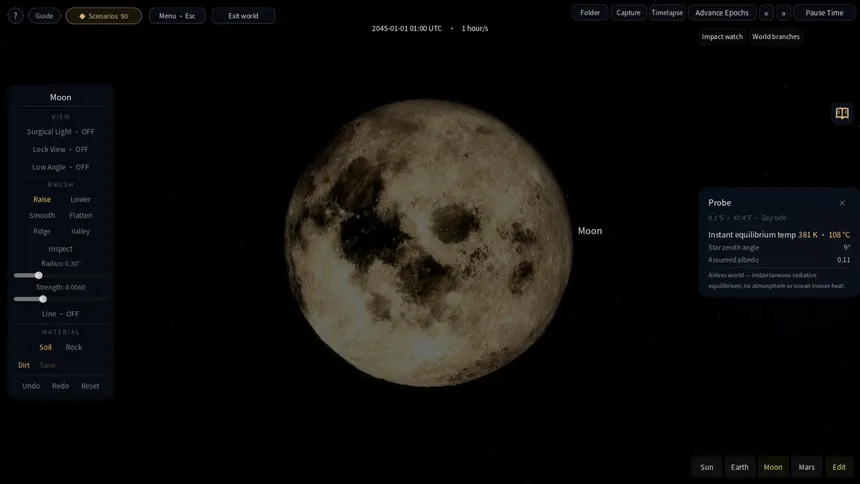Click the Assumed albedo row
Viewport: 860px width, 484px height.
779,260
